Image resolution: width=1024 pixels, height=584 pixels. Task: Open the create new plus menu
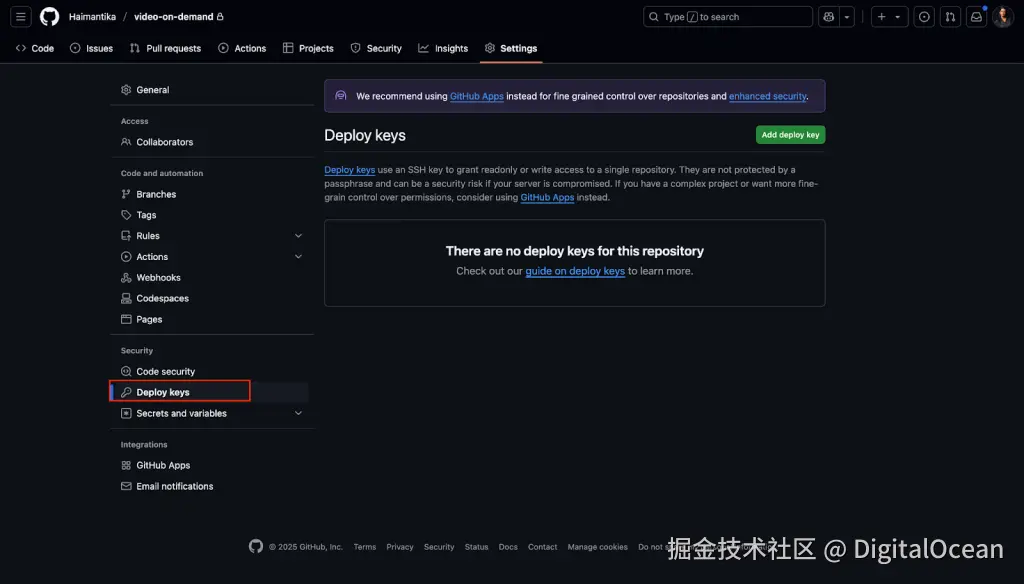(x=889, y=17)
